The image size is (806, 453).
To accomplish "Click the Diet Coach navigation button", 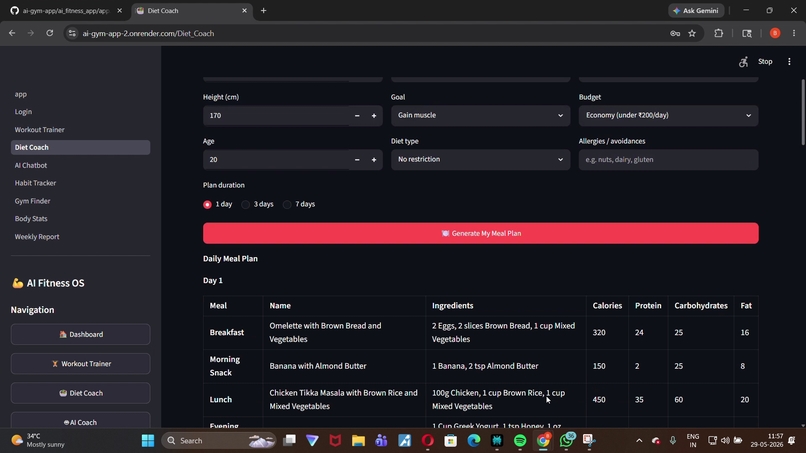I will 81,393.
